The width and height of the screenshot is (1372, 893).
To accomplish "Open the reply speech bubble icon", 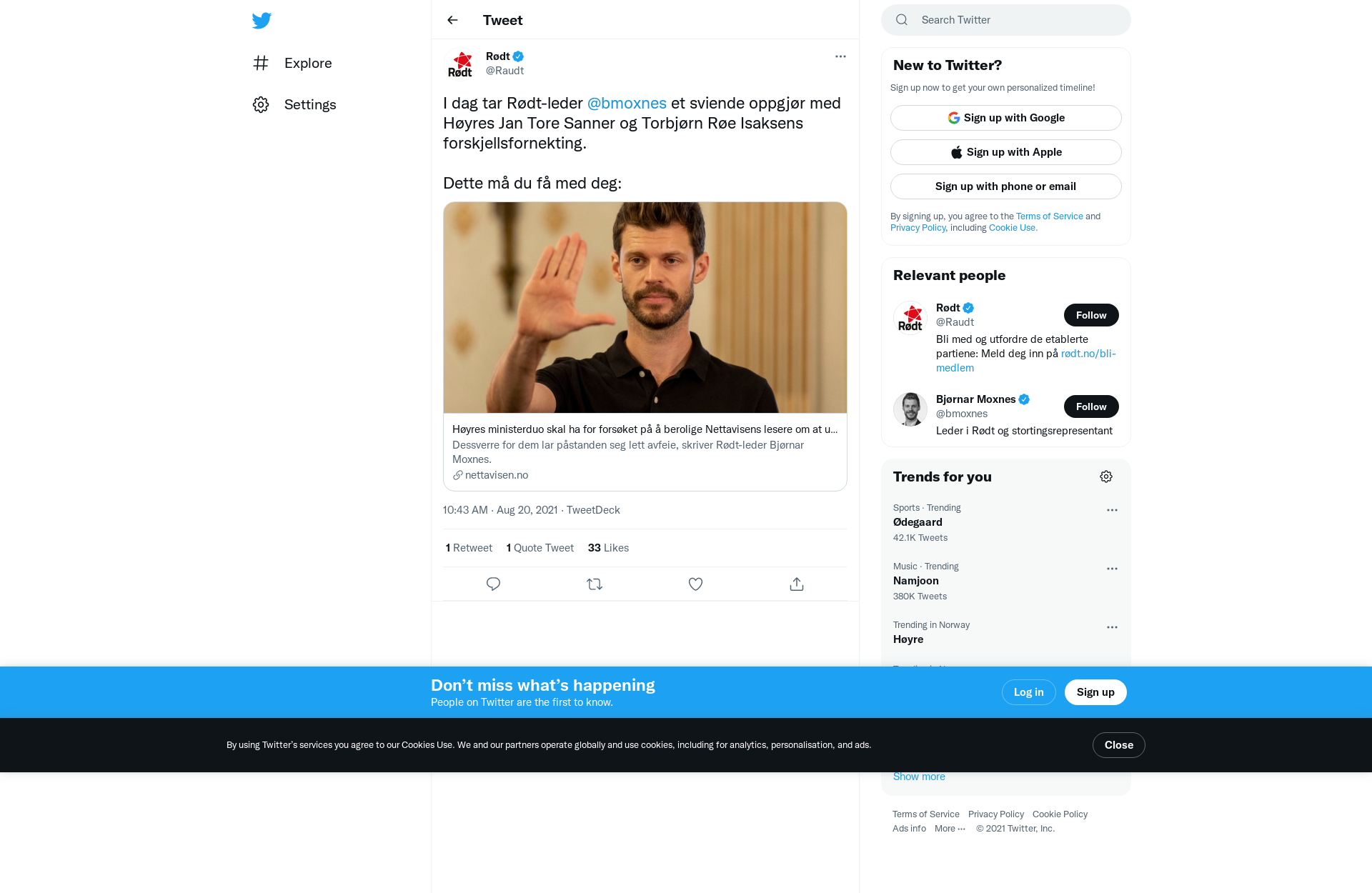I will (x=493, y=584).
